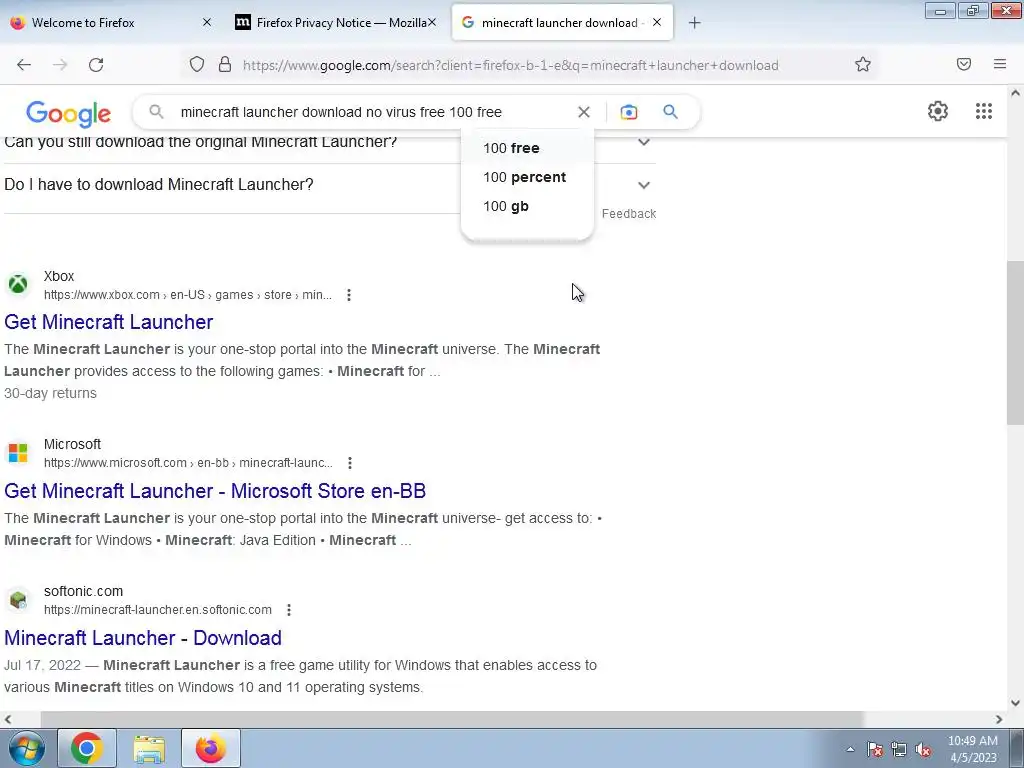
Task: Open the taskbar clock showing 10:49 AM
Action: pyautogui.click(x=972, y=749)
